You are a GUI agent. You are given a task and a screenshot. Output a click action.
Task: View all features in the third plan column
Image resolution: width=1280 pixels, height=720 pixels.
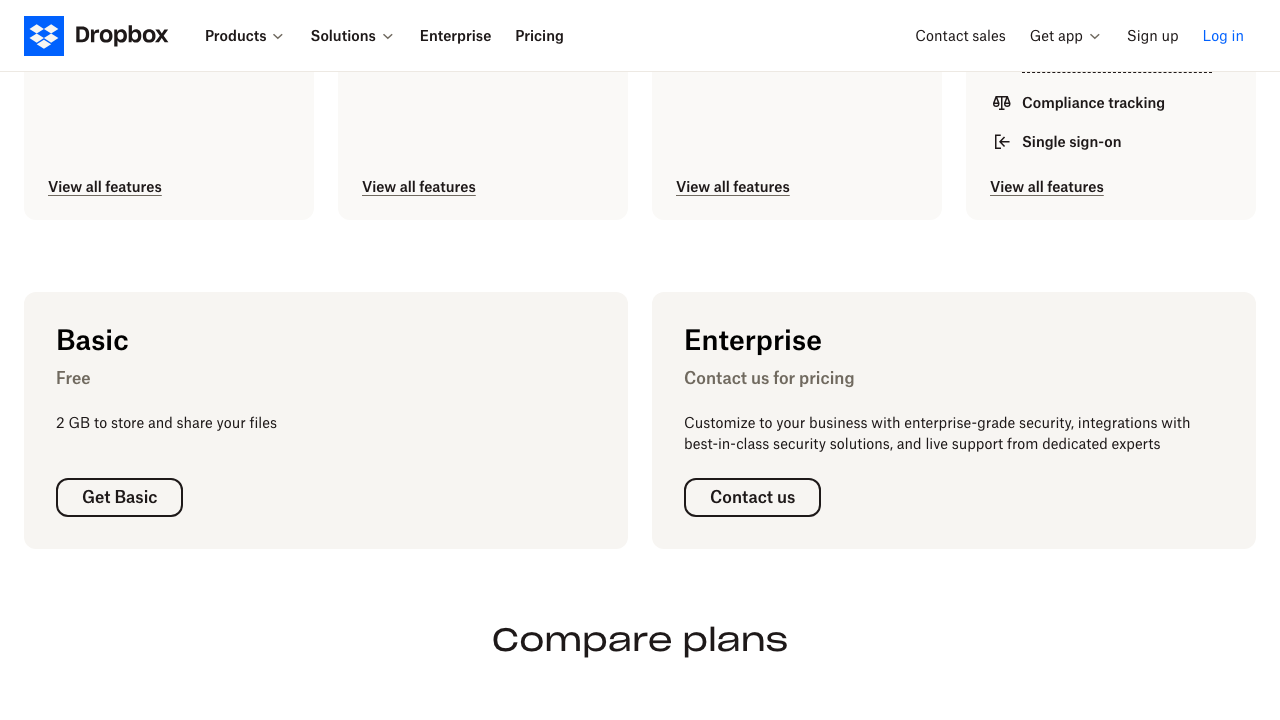(x=732, y=187)
